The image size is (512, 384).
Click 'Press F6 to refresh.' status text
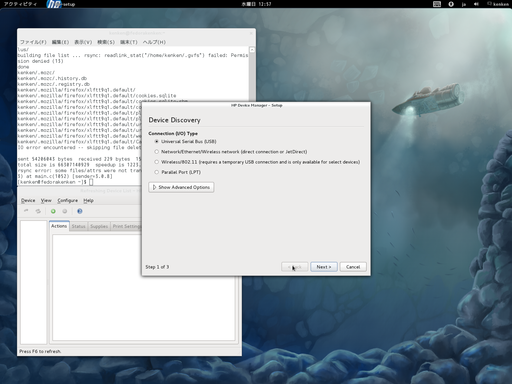coord(40,351)
